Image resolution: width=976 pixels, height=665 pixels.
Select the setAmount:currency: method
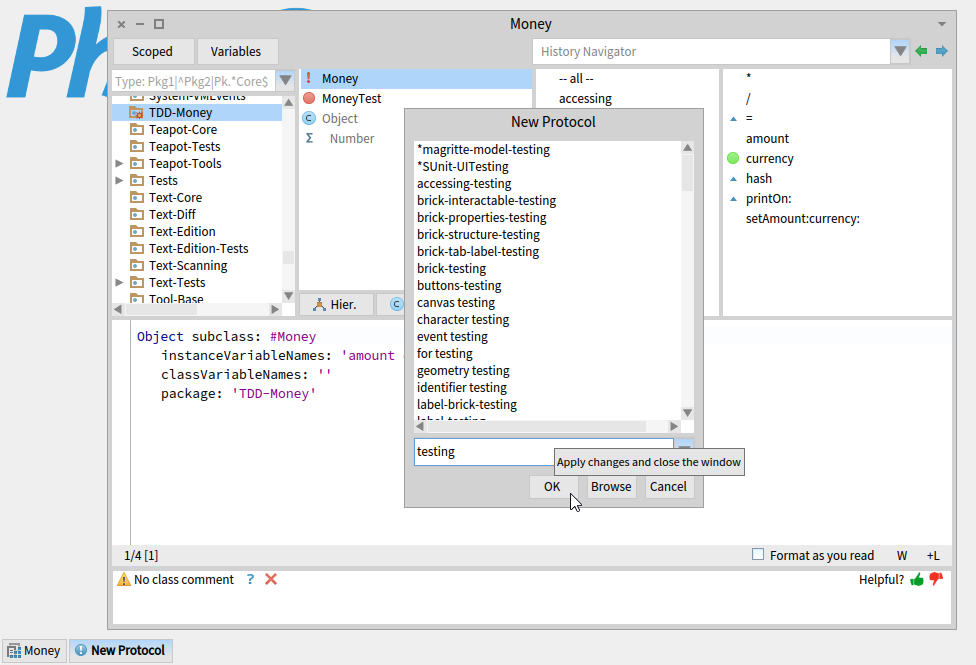click(803, 219)
